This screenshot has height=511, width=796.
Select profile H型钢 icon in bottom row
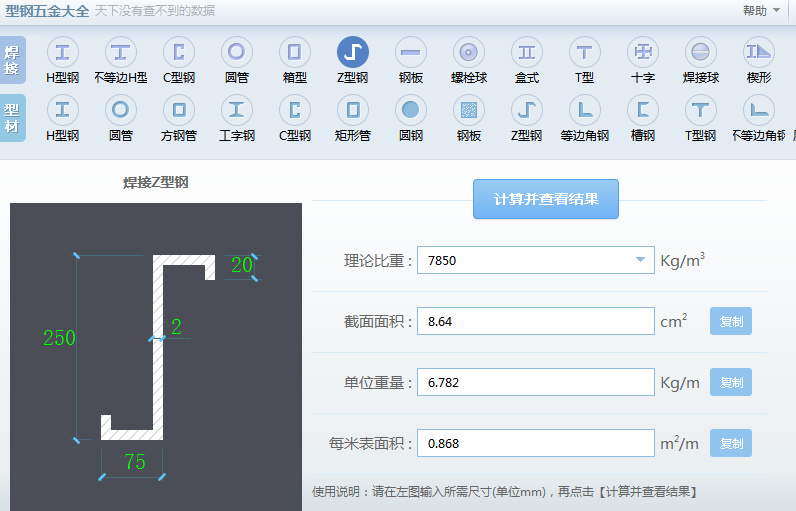coord(62,110)
